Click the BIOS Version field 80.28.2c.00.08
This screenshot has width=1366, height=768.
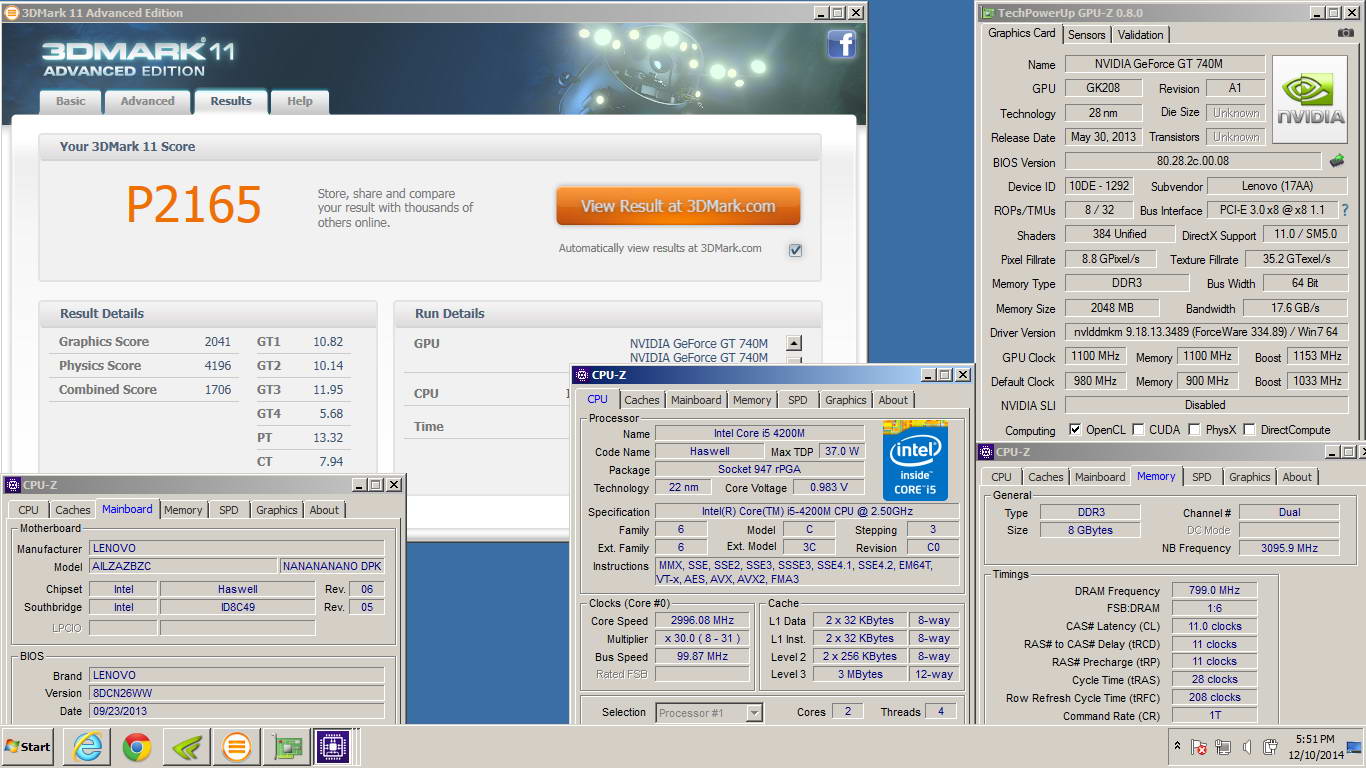click(1192, 161)
